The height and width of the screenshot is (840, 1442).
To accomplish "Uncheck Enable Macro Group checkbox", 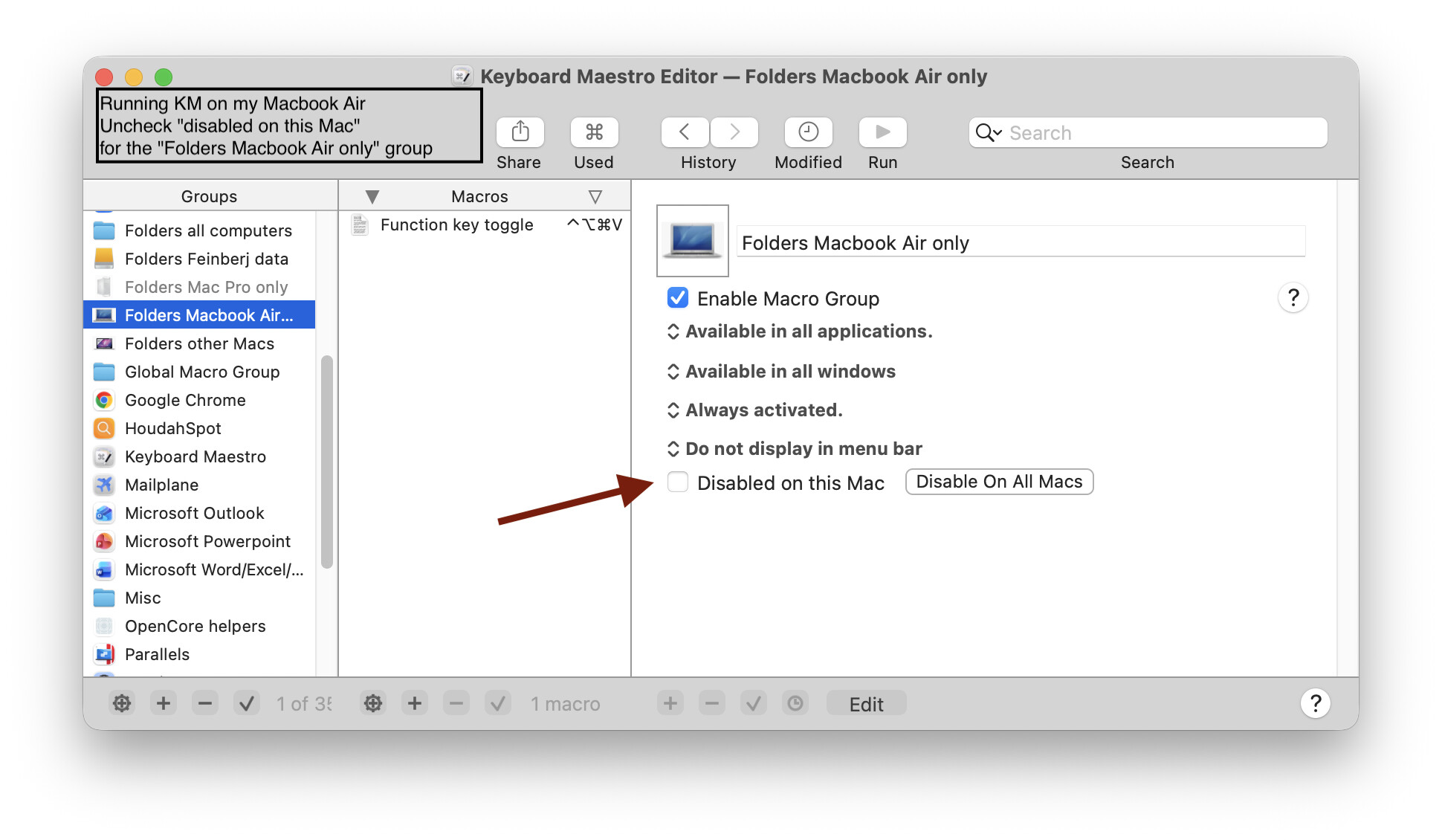I will pyautogui.click(x=678, y=298).
